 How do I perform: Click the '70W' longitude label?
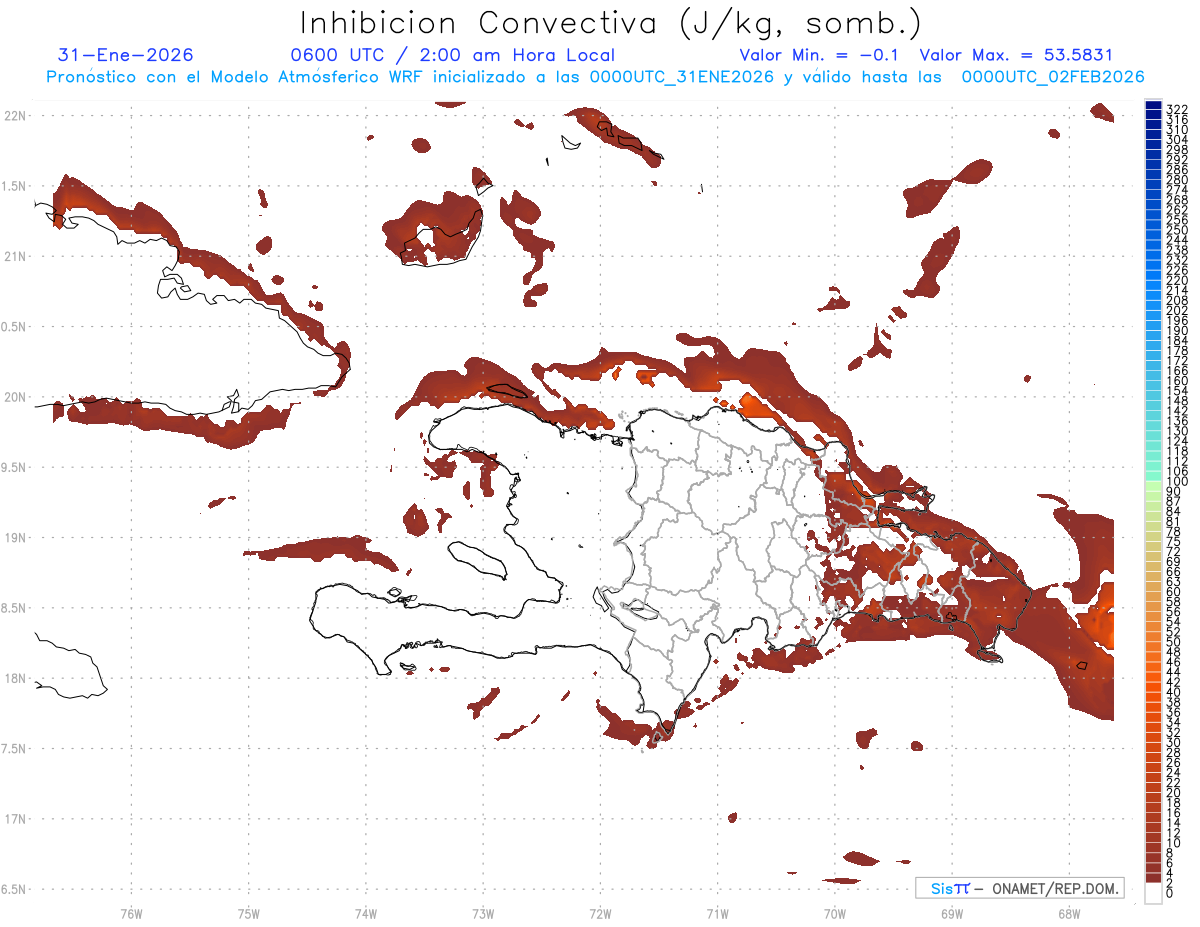[835, 913]
